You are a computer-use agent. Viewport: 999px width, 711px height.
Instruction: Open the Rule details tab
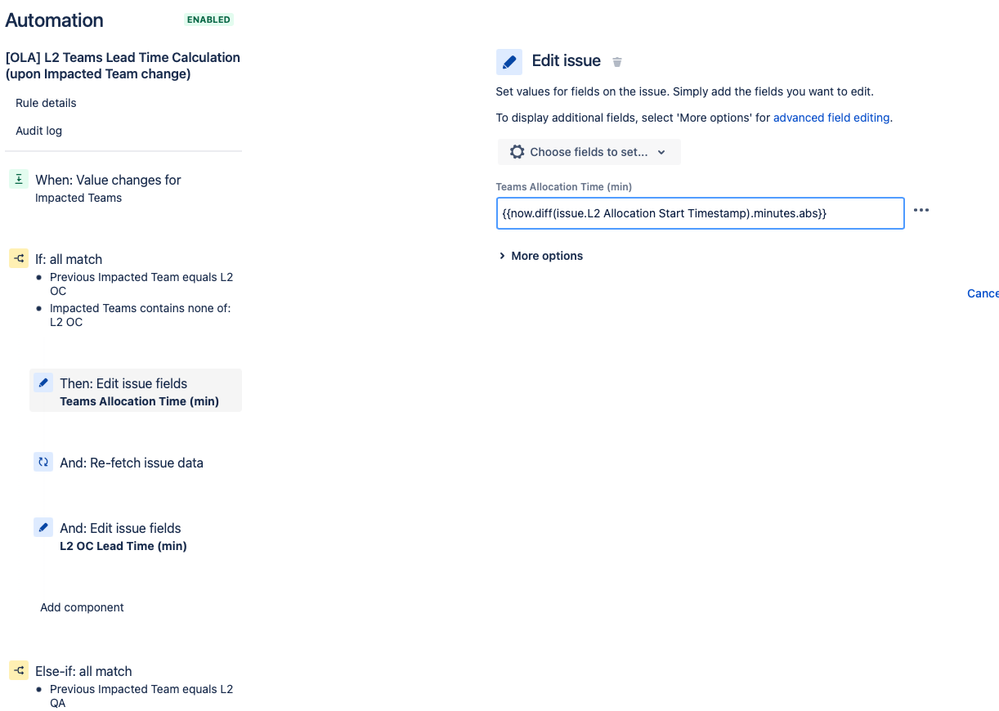pyautogui.click(x=45, y=102)
